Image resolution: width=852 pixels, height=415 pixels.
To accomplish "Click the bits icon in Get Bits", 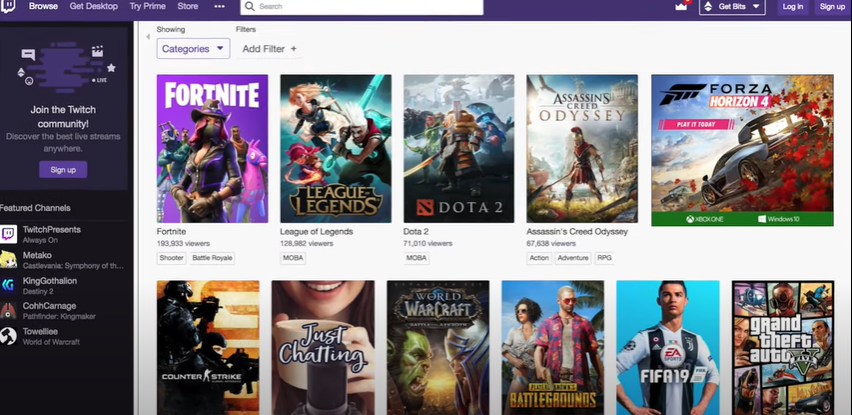I will [x=708, y=7].
